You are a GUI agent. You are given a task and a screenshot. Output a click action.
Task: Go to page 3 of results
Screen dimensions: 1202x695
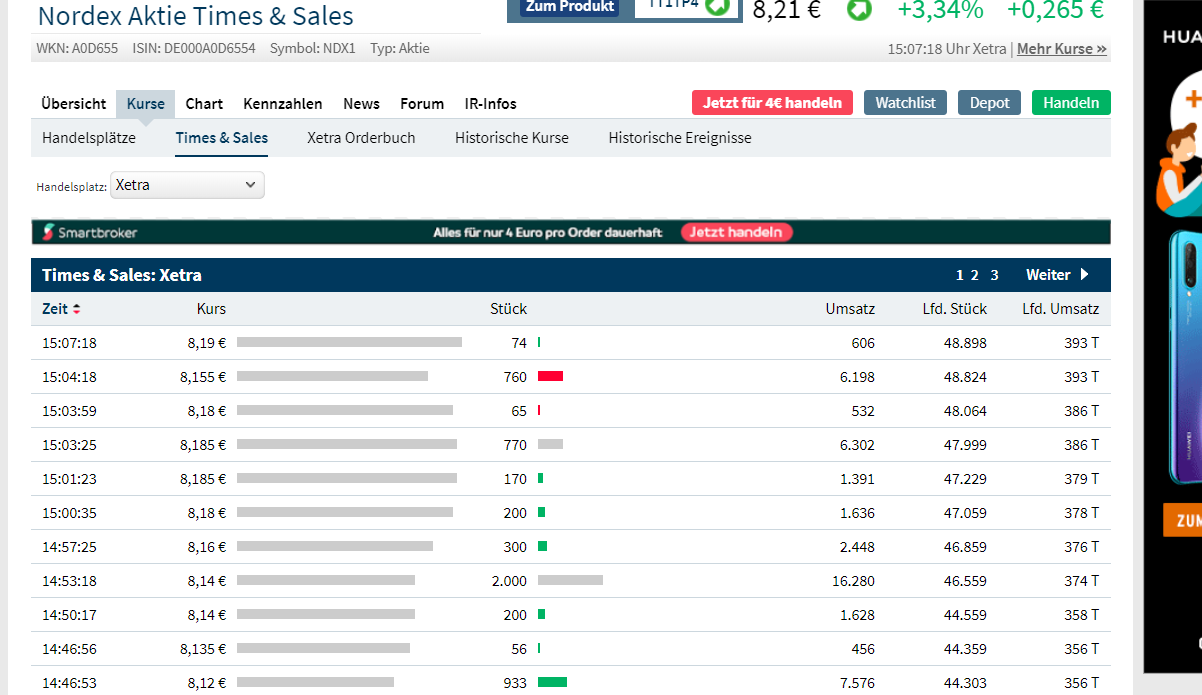coord(994,275)
